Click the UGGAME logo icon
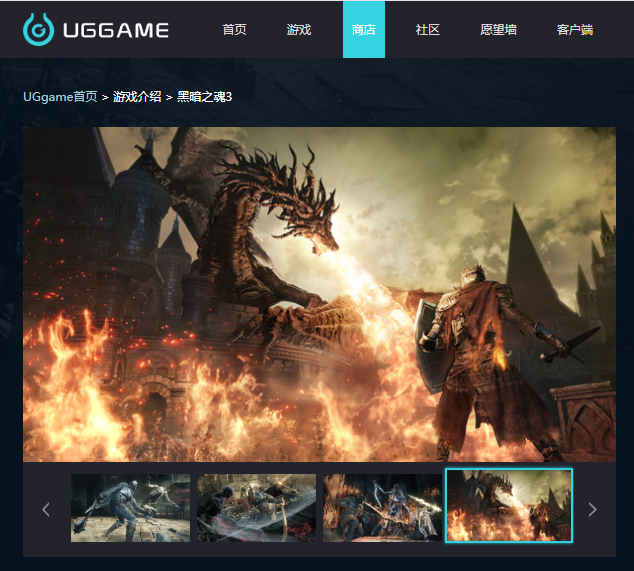Screen dimensions: 634x571 tap(38, 30)
